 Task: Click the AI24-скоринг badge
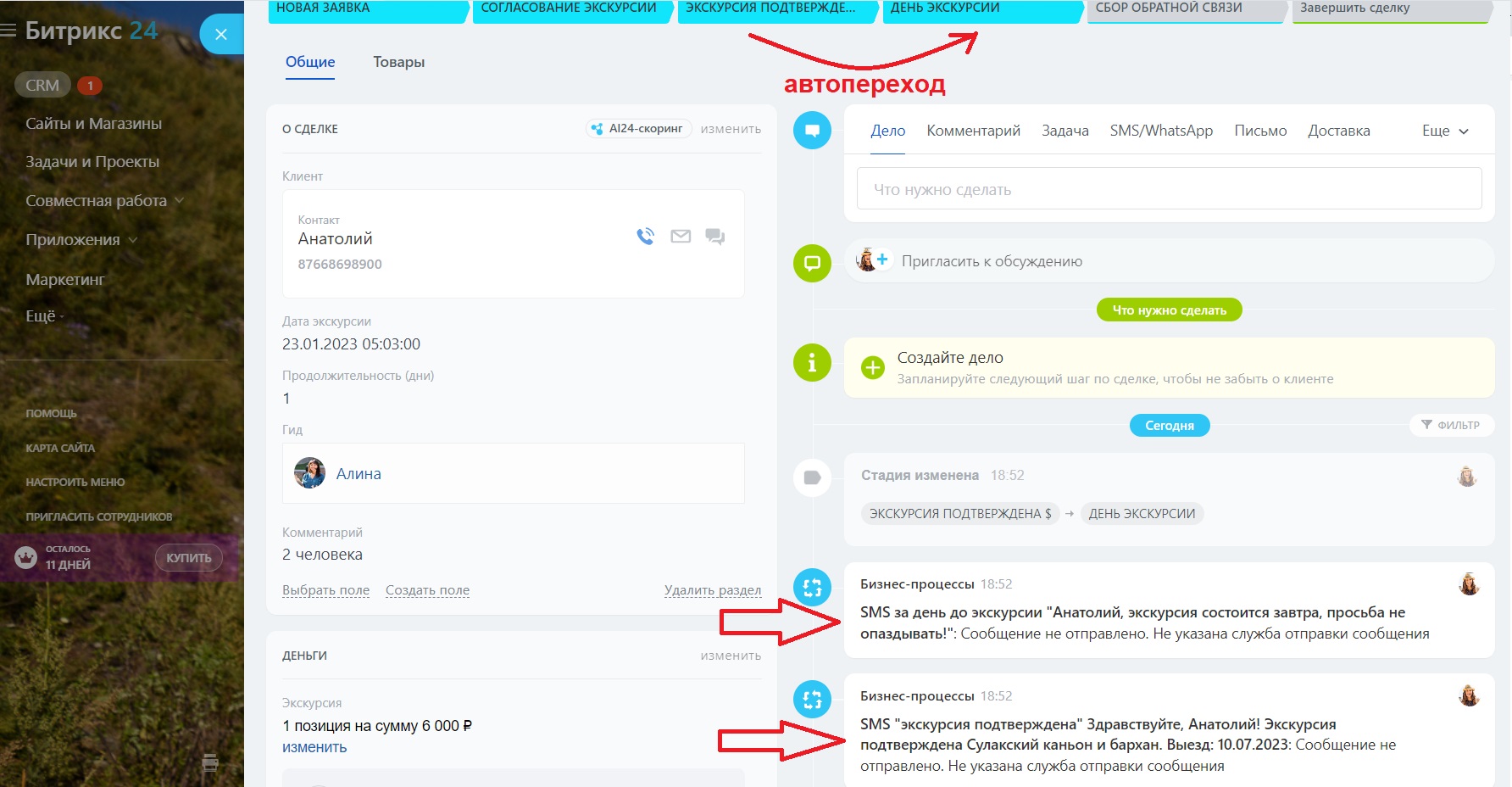(638, 129)
